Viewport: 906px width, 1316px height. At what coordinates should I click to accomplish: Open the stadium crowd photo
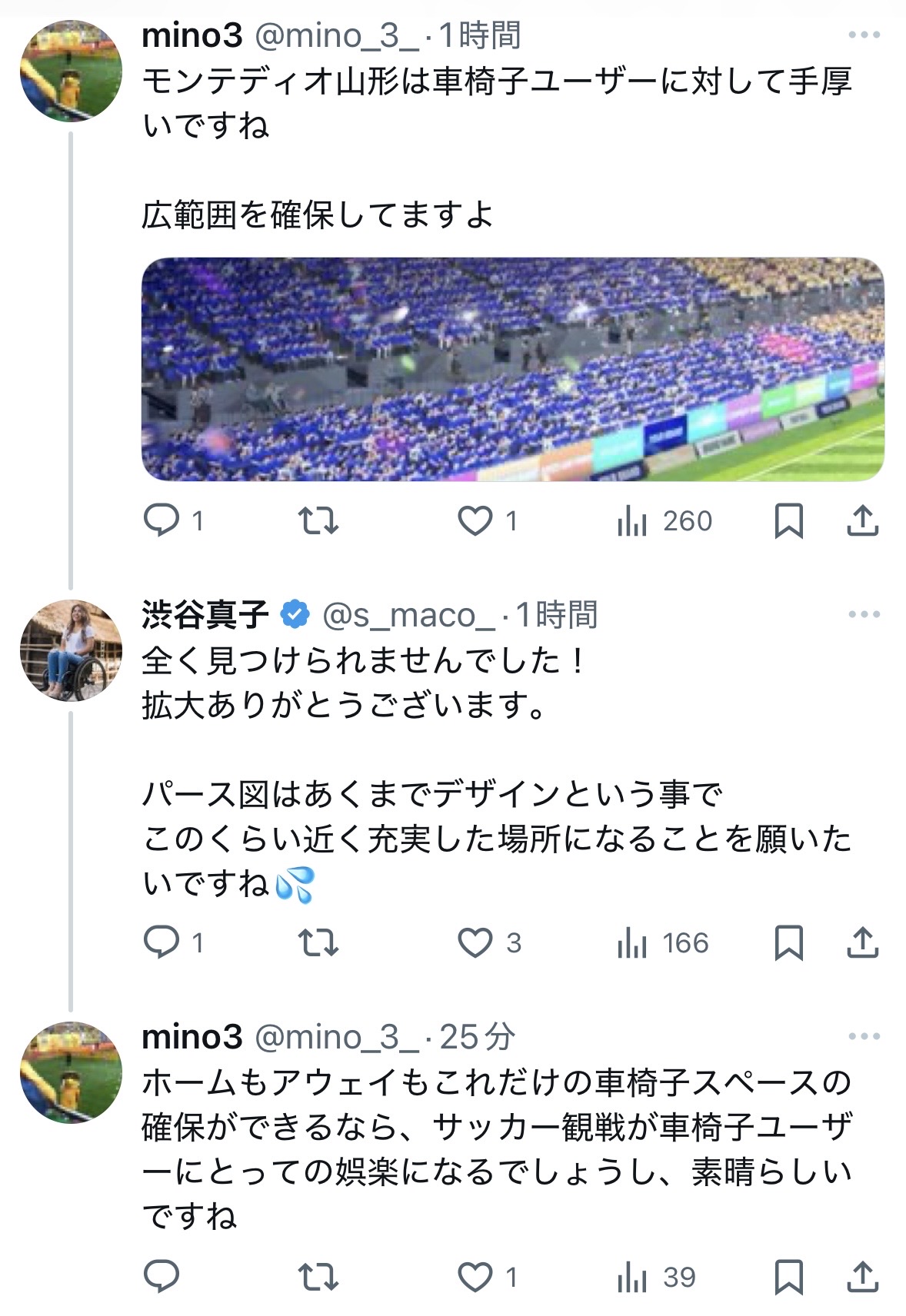point(512,369)
